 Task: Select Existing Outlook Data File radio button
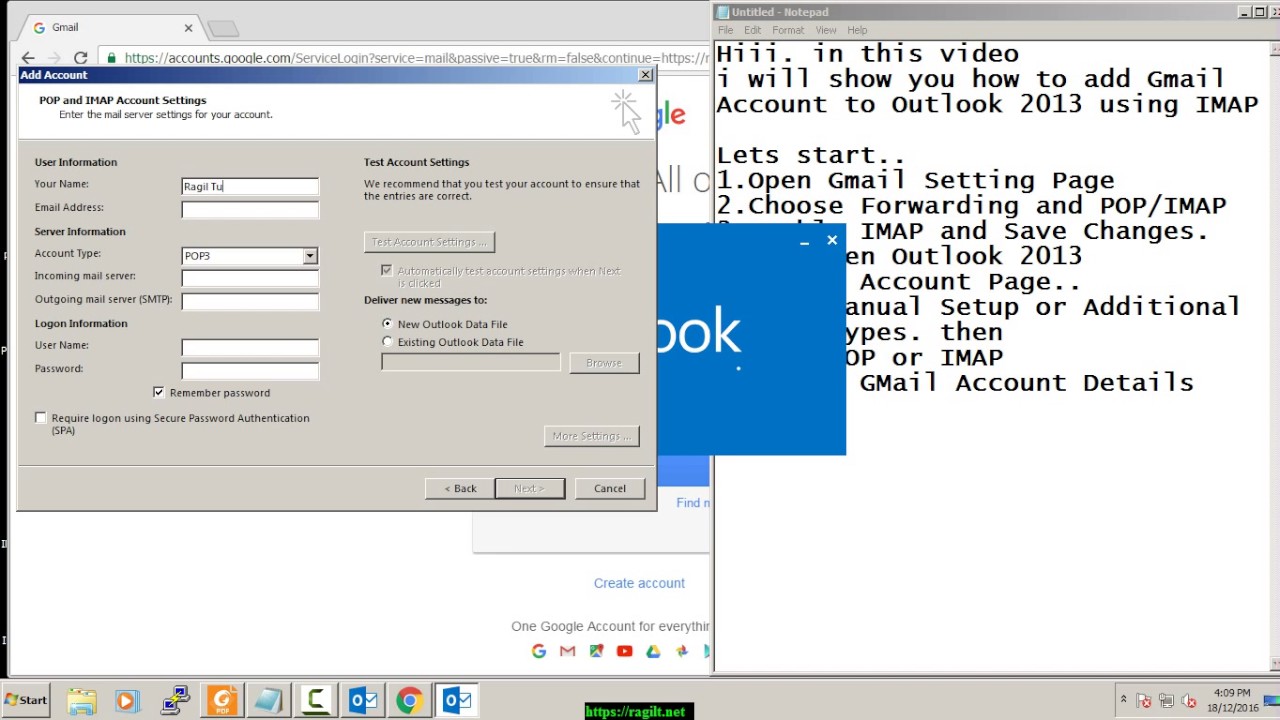pos(388,342)
